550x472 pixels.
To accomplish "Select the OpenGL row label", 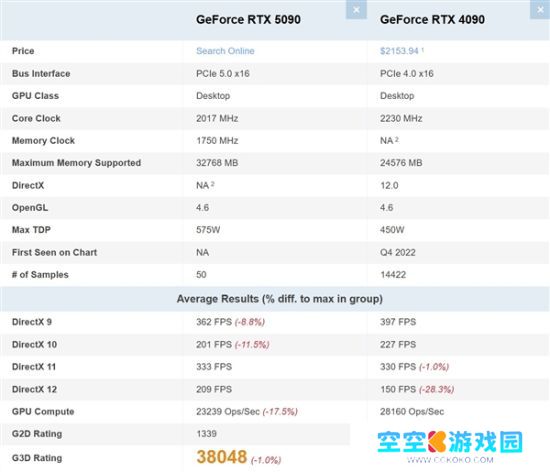I will pyautogui.click(x=30, y=208).
